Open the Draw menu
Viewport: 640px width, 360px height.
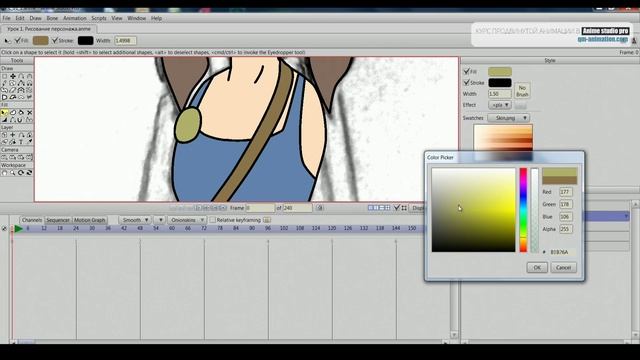(36, 18)
